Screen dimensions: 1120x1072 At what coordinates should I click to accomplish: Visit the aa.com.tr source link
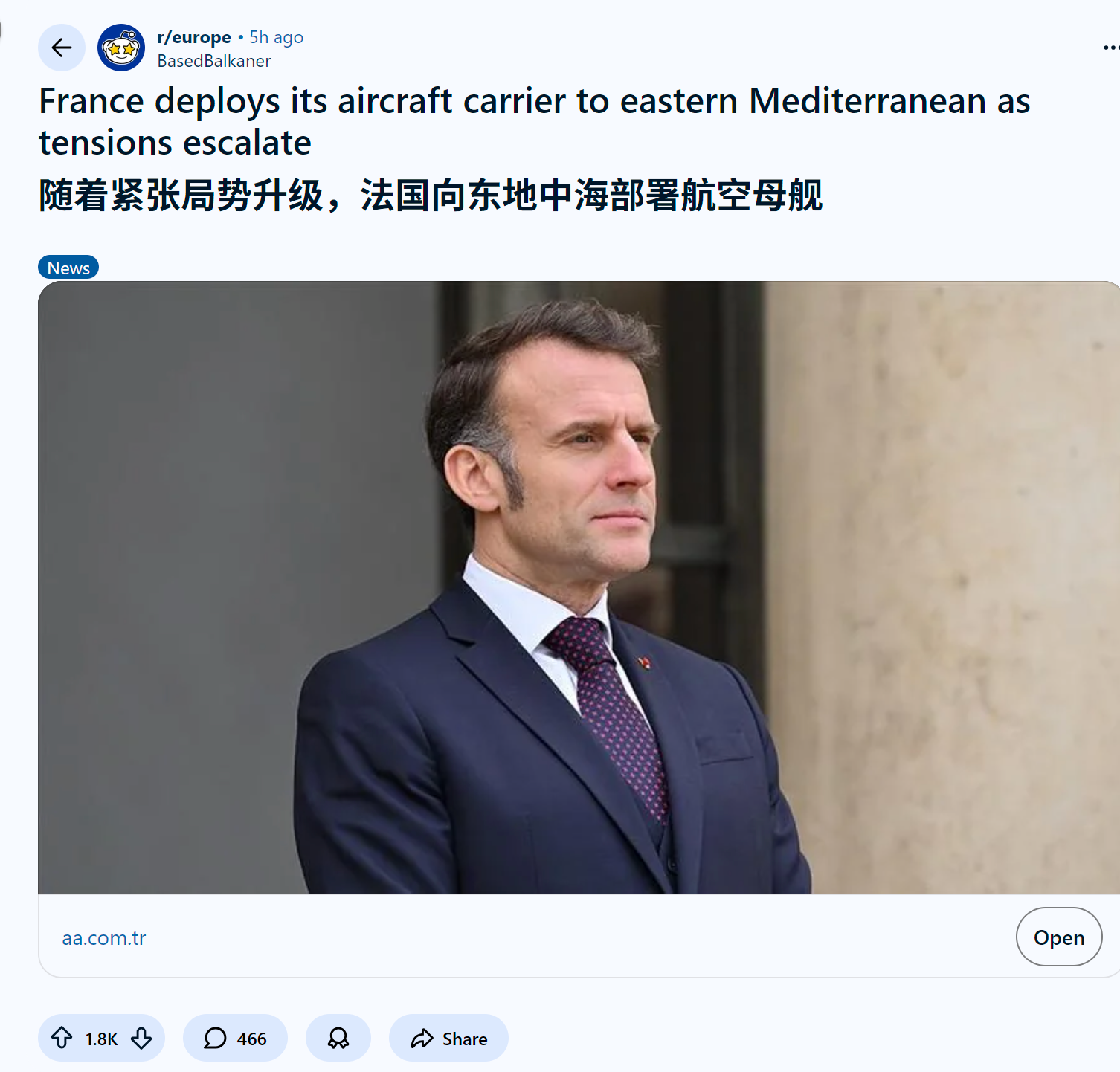[x=104, y=938]
